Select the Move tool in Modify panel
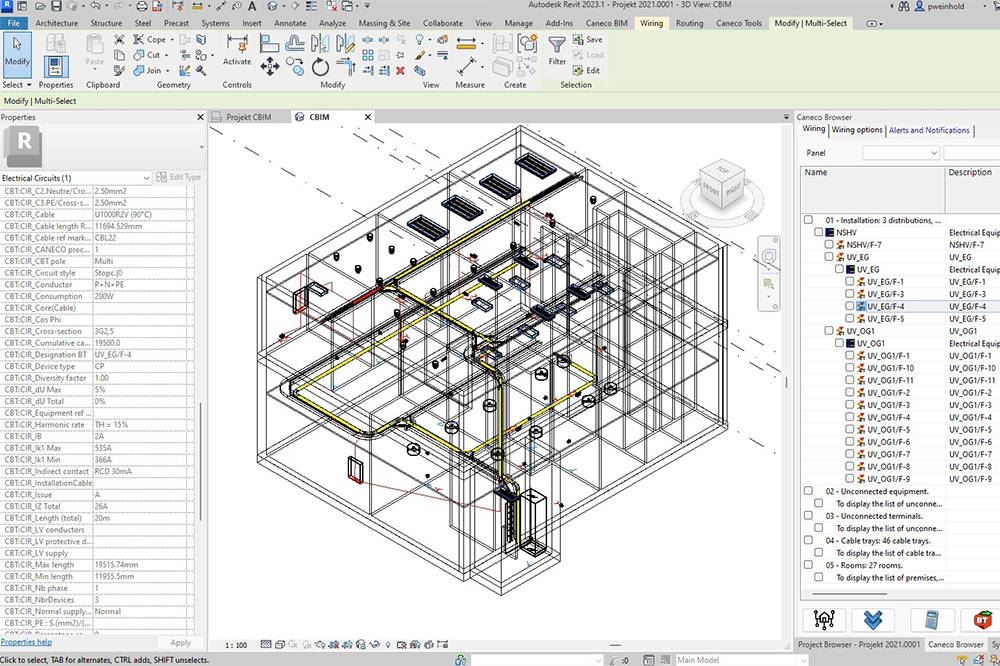Viewport: 1000px width, 666px height. tap(269, 66)
